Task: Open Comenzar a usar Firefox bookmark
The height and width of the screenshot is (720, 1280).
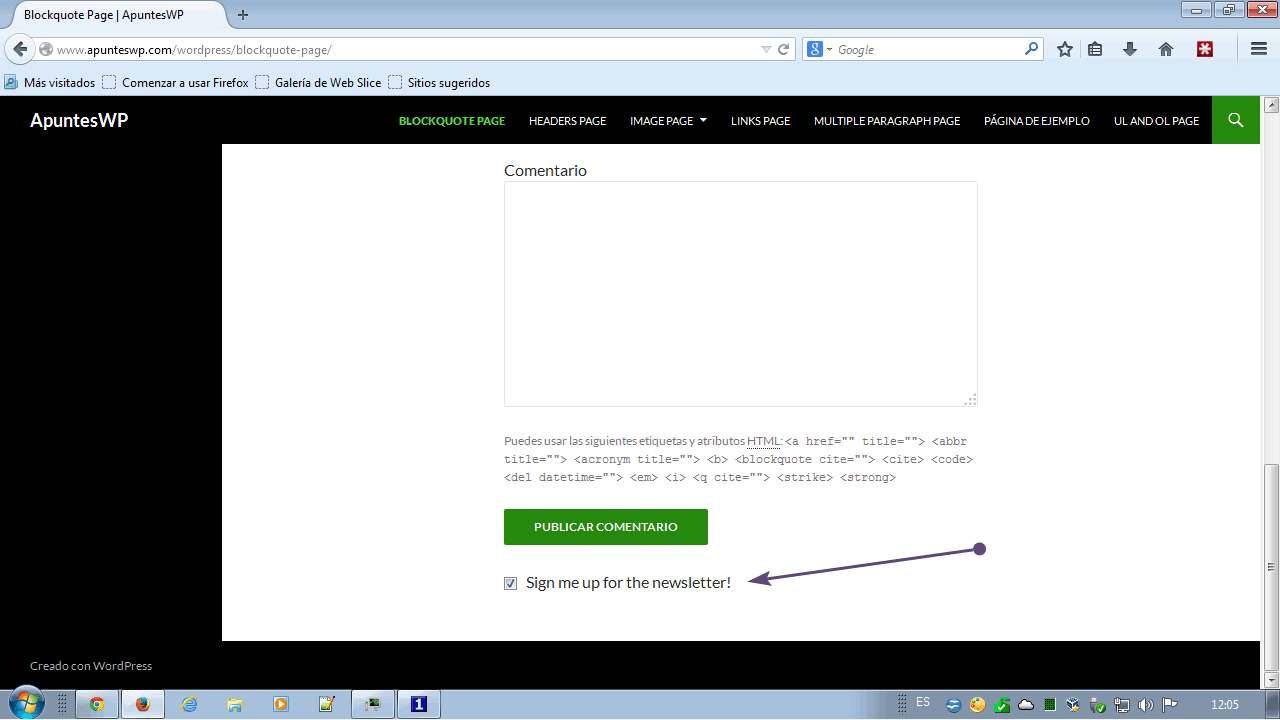Action: tap(176, 83)
